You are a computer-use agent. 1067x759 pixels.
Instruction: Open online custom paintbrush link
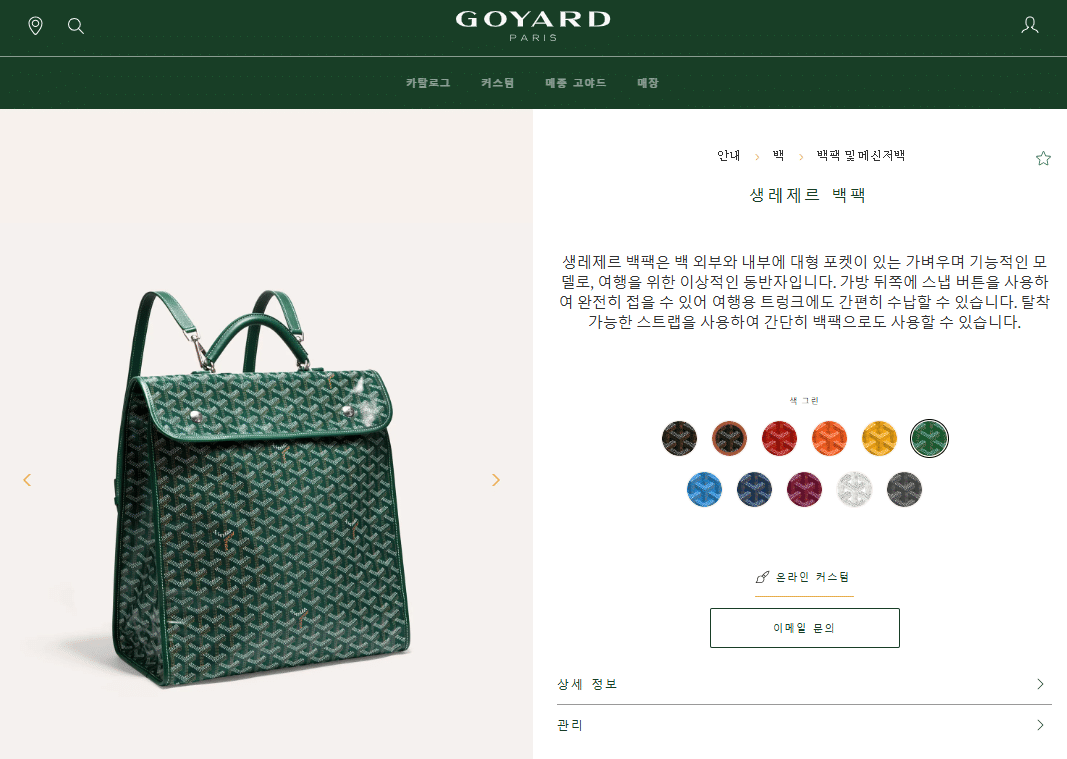(x=804, y=577)
